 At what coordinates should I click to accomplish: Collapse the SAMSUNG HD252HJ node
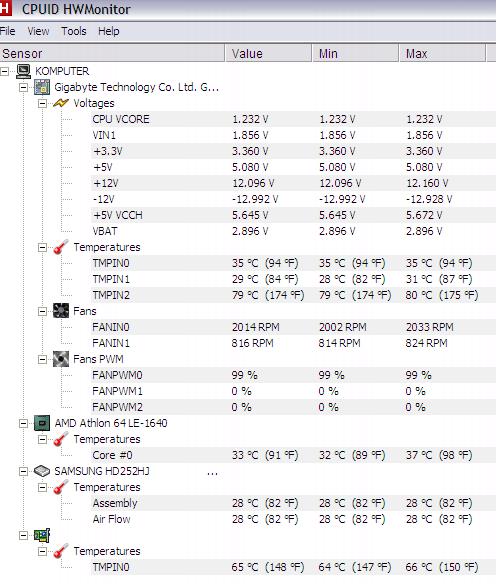pyautogui.click(x=24, y=472)
